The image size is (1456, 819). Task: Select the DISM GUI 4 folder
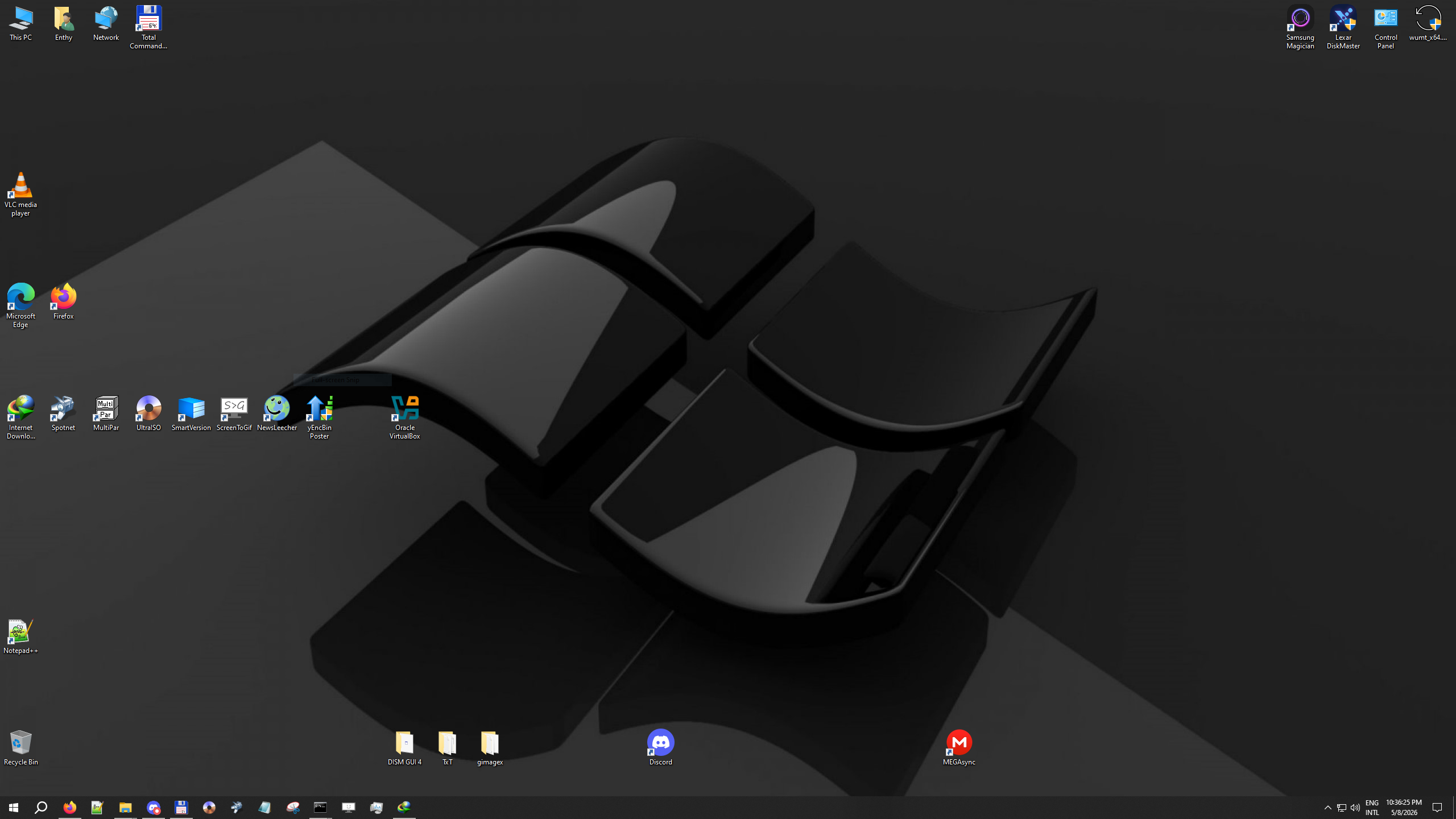404,748
